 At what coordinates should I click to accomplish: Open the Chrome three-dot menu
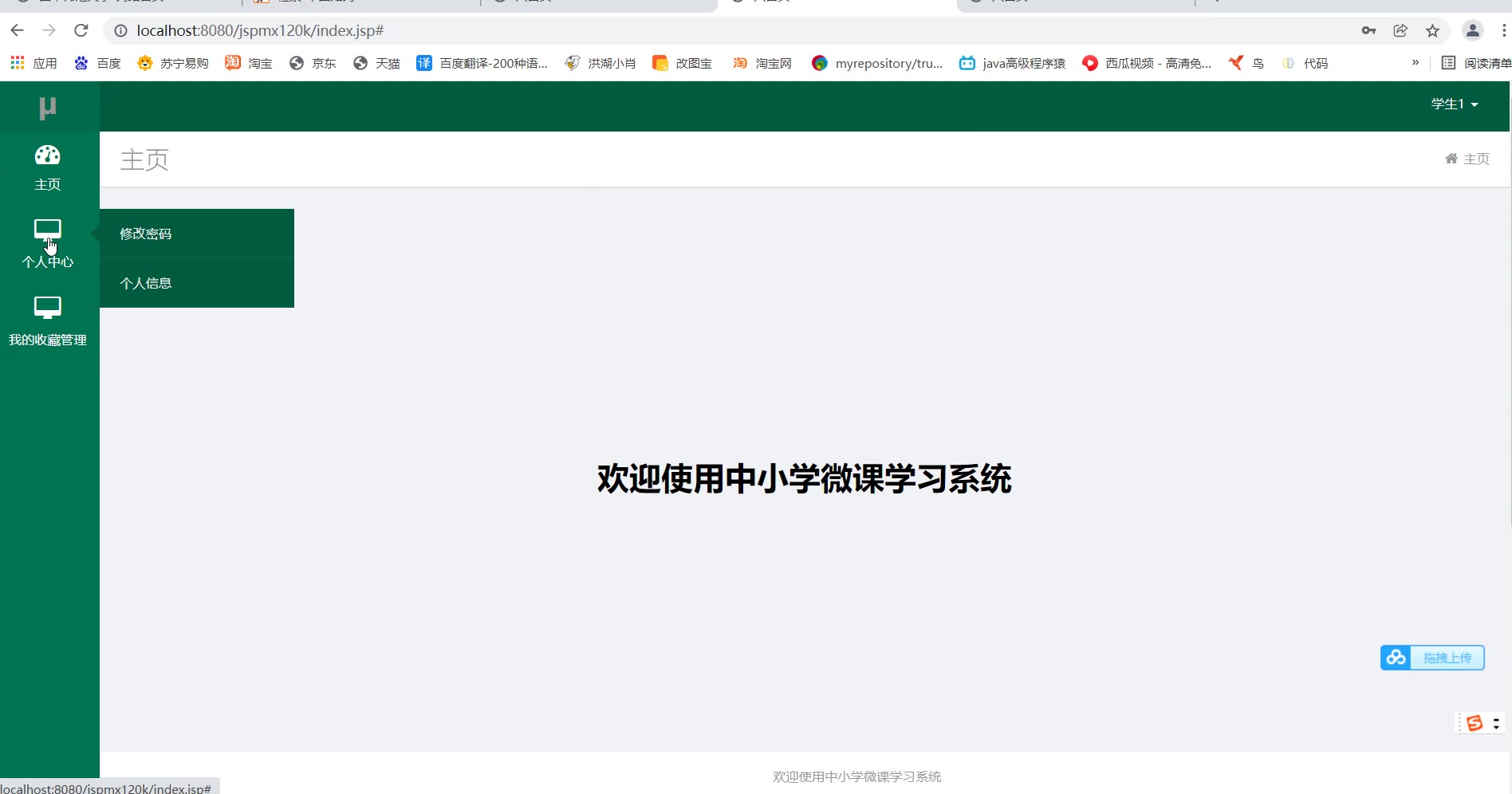point(1504,30)
